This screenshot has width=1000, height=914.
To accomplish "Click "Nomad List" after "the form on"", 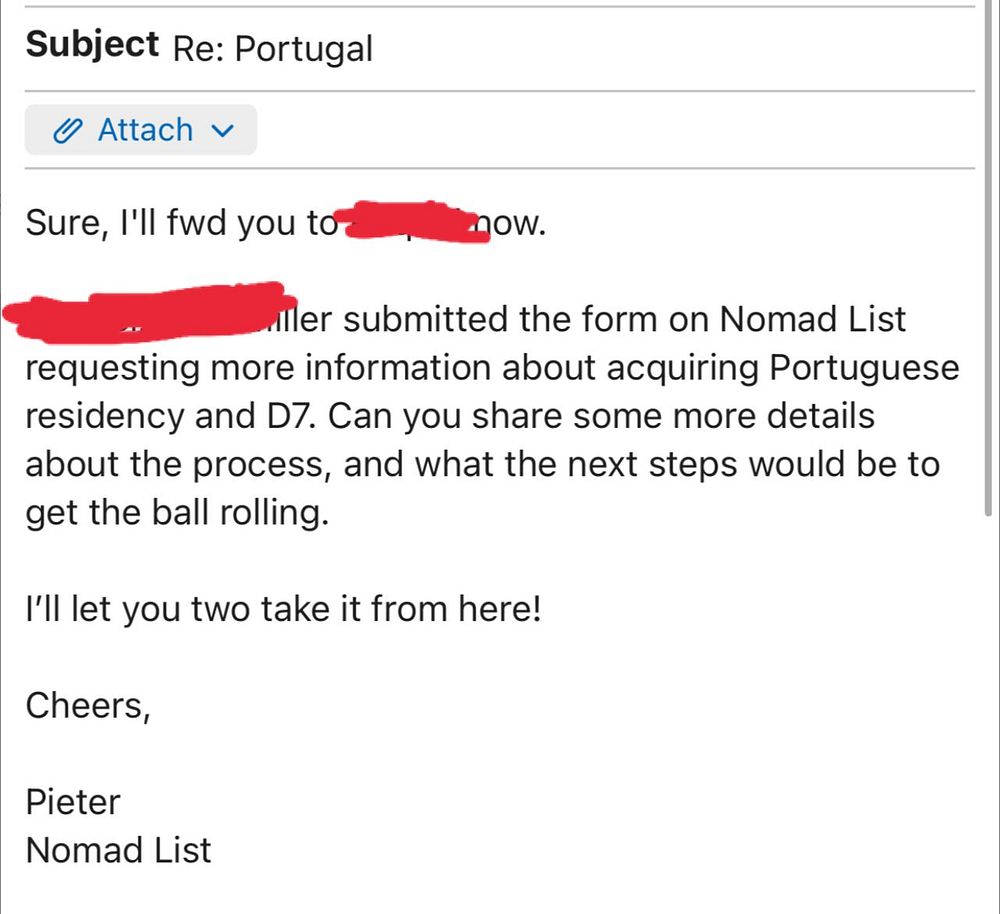I will (x=812, y=320).
